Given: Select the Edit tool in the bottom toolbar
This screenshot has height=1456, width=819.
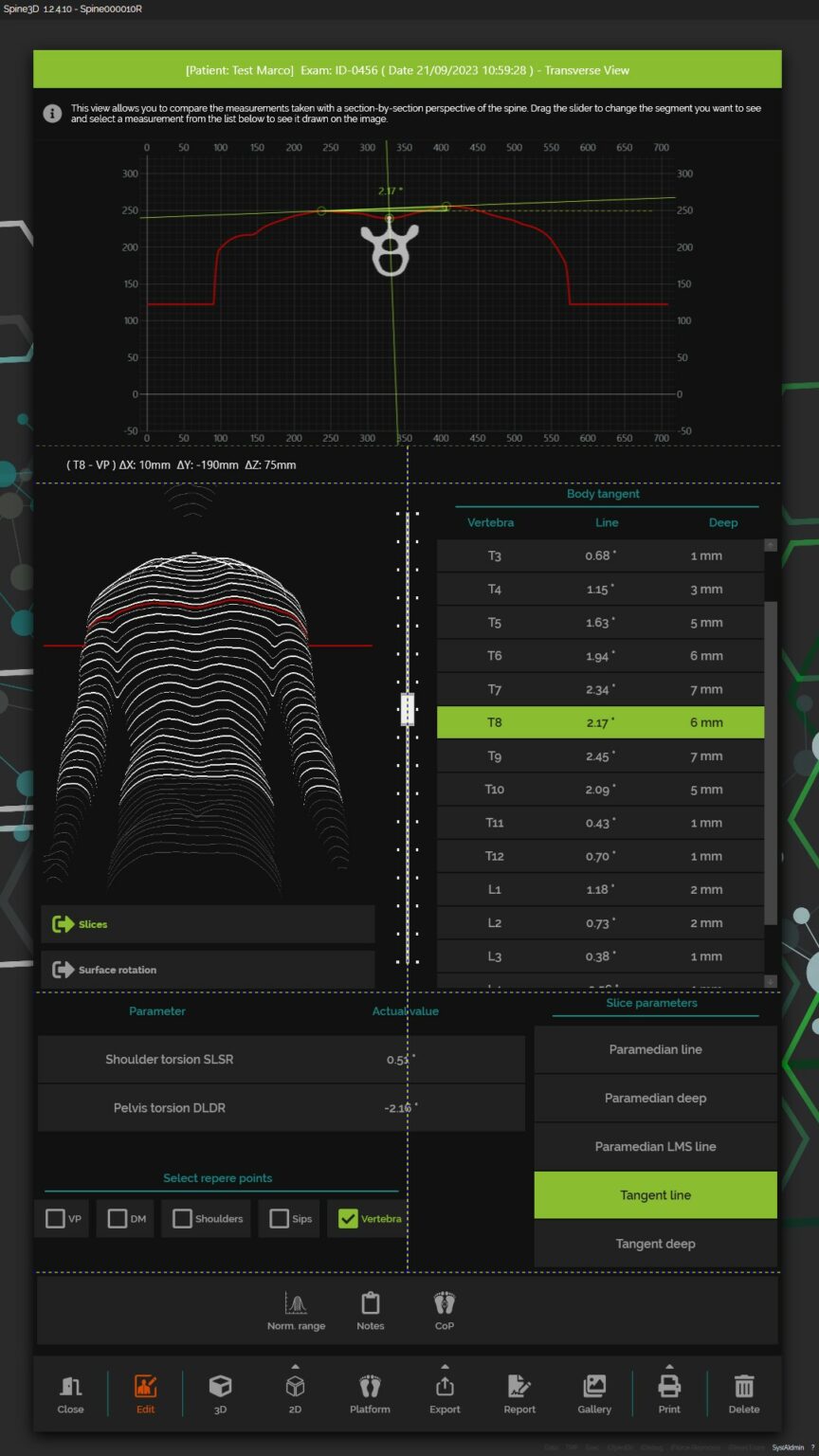Looking at the screenshot, I should point(144,1392).
